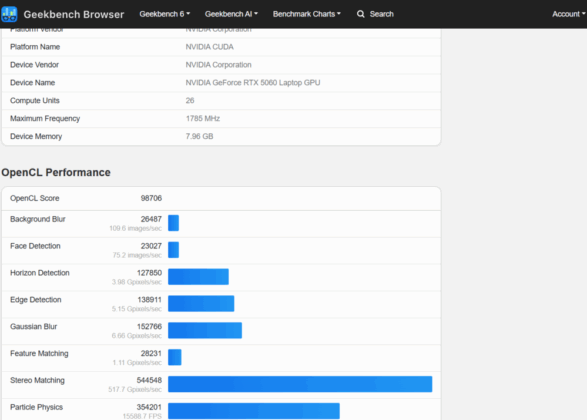The image size is (587, 420).
Task: Expand the Geekbench AI dropdown menu
Action: coord(231,14)
